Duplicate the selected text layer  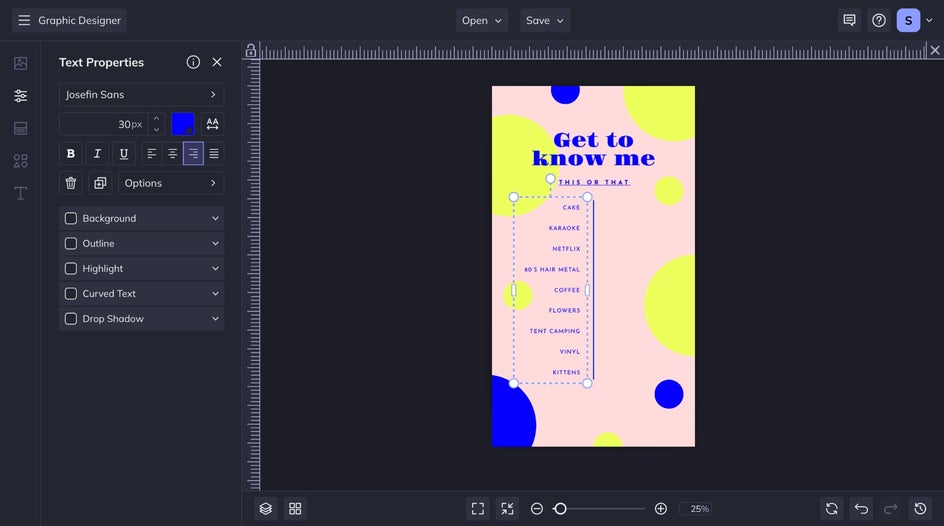pyautogui.click(x=99, y=183)
